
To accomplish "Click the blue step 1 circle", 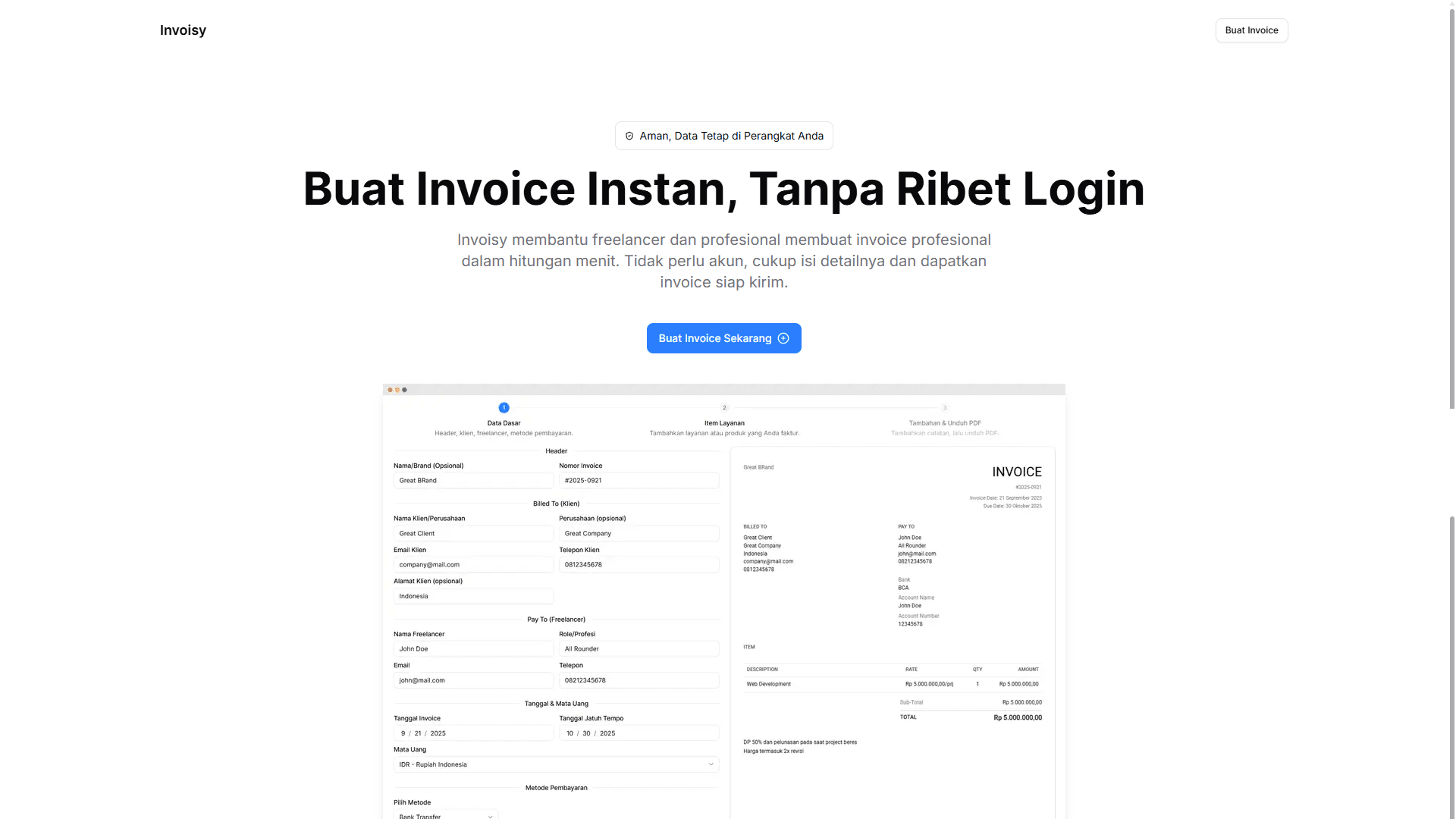I will tap(504, 408).
